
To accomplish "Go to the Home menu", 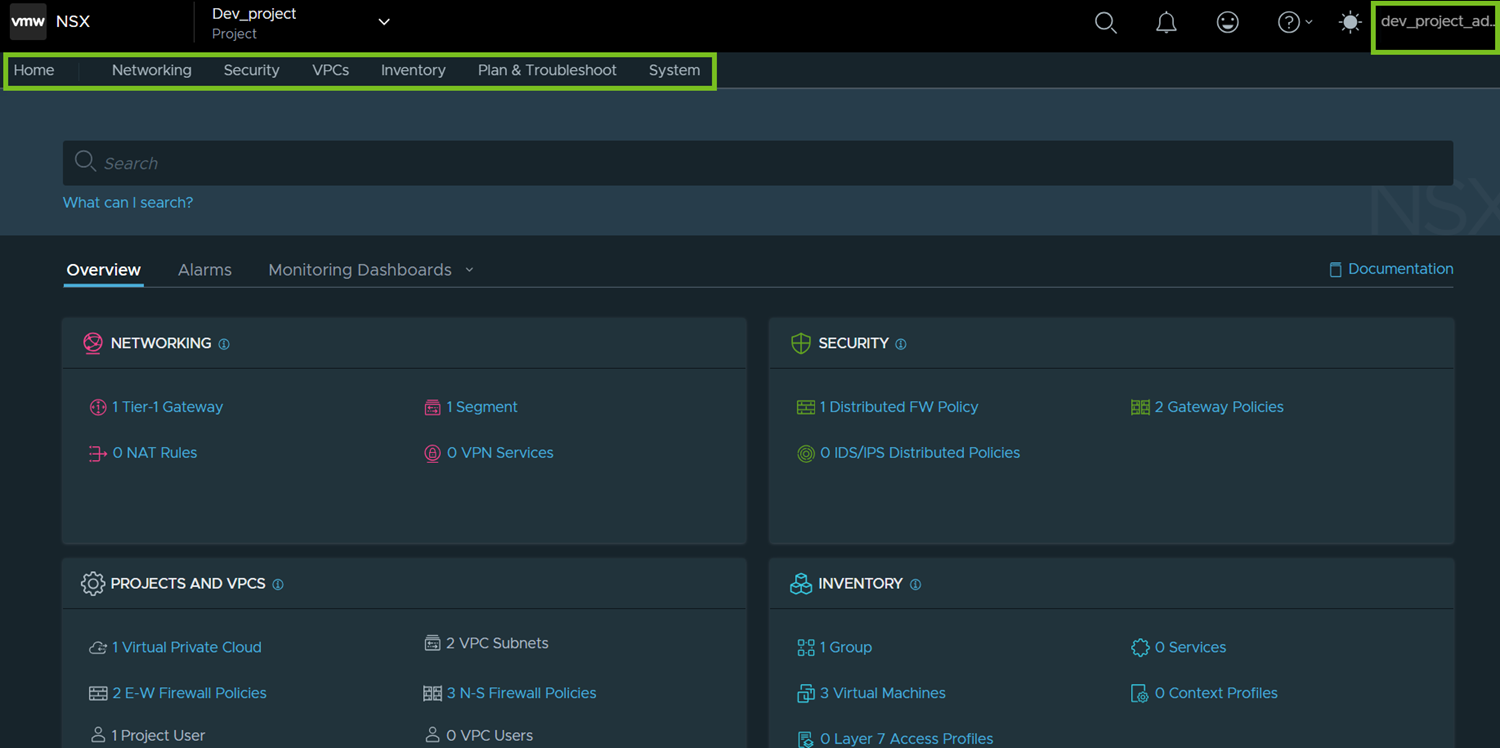I will [34, 70].
